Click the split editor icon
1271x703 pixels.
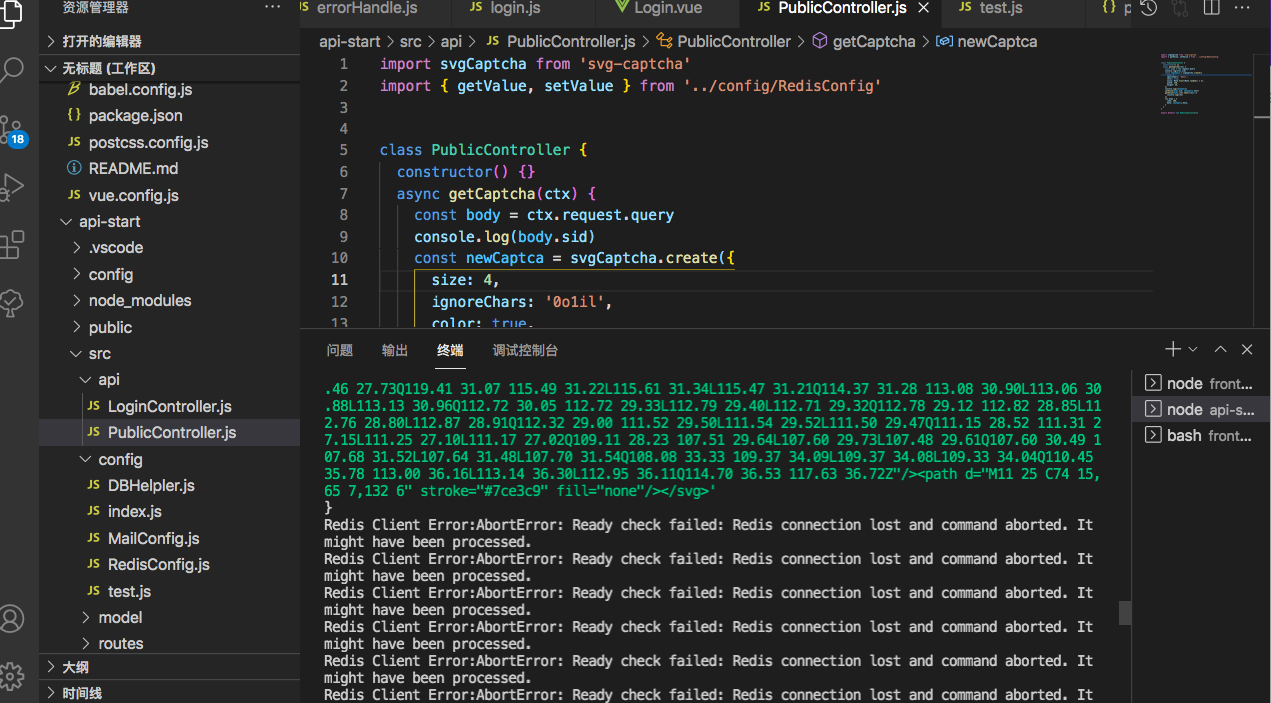[1211, 8]
